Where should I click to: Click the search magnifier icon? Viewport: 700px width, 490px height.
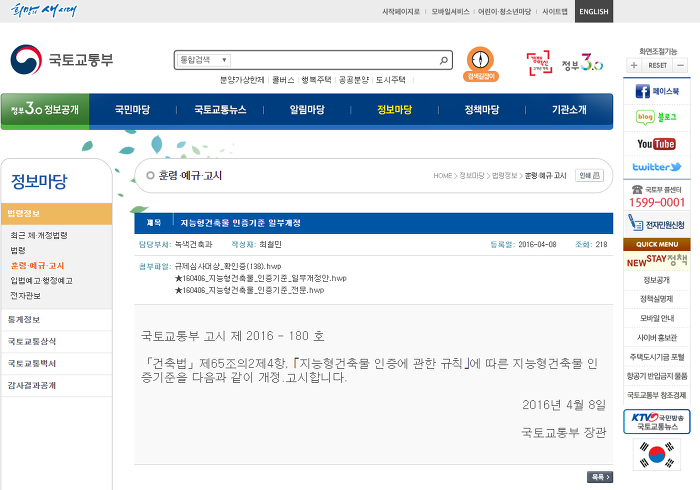443,60
